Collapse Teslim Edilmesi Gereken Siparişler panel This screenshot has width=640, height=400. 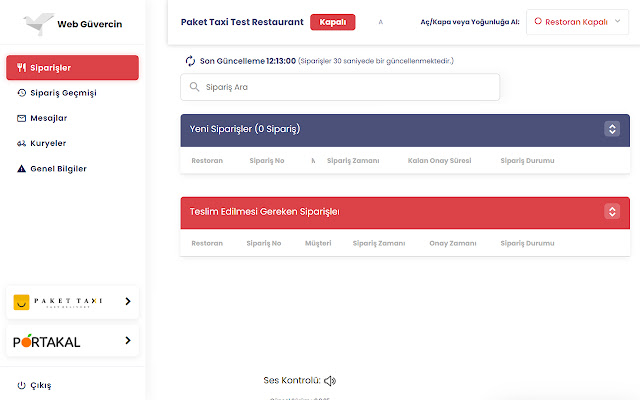(612, 211)
